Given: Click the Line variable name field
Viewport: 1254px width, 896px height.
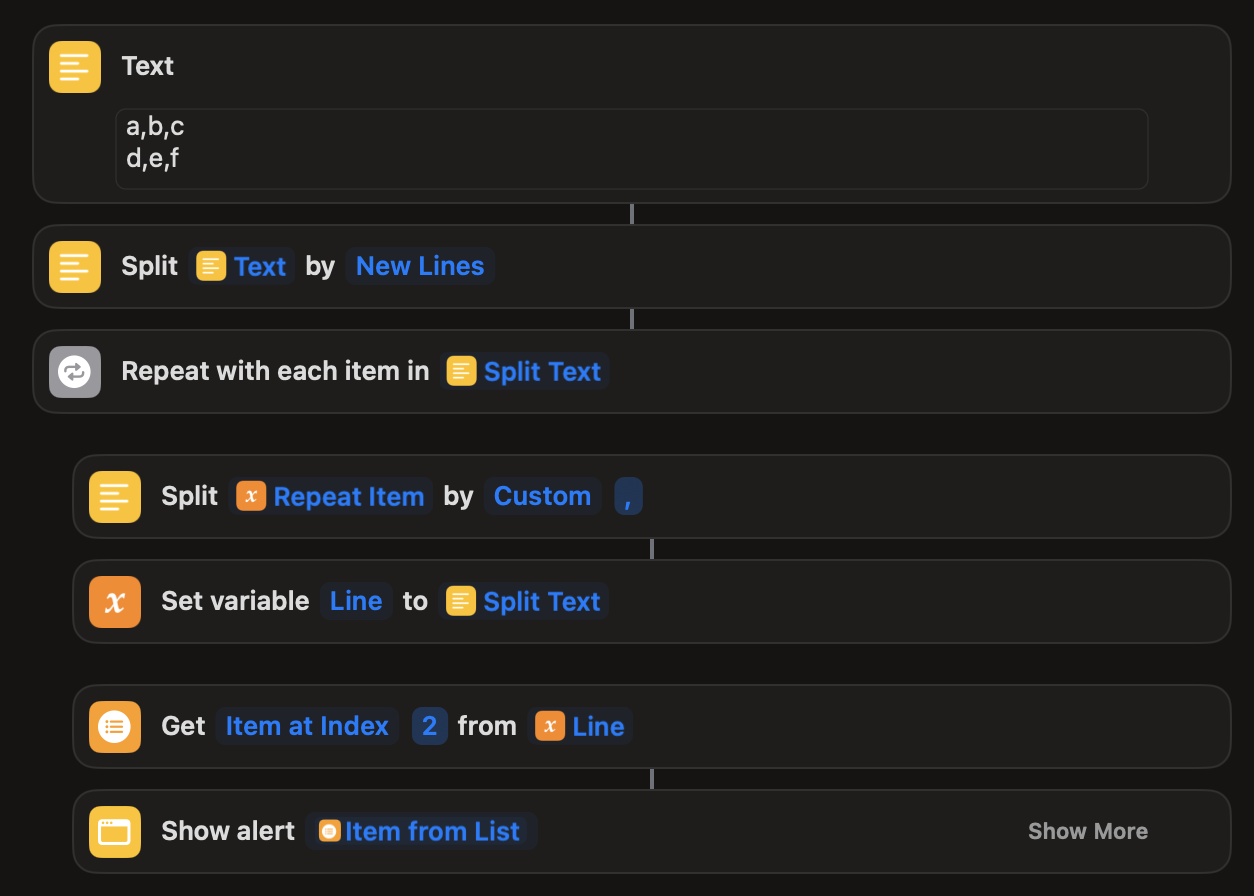Looking at the screenshot, I should tap(356, 602).
